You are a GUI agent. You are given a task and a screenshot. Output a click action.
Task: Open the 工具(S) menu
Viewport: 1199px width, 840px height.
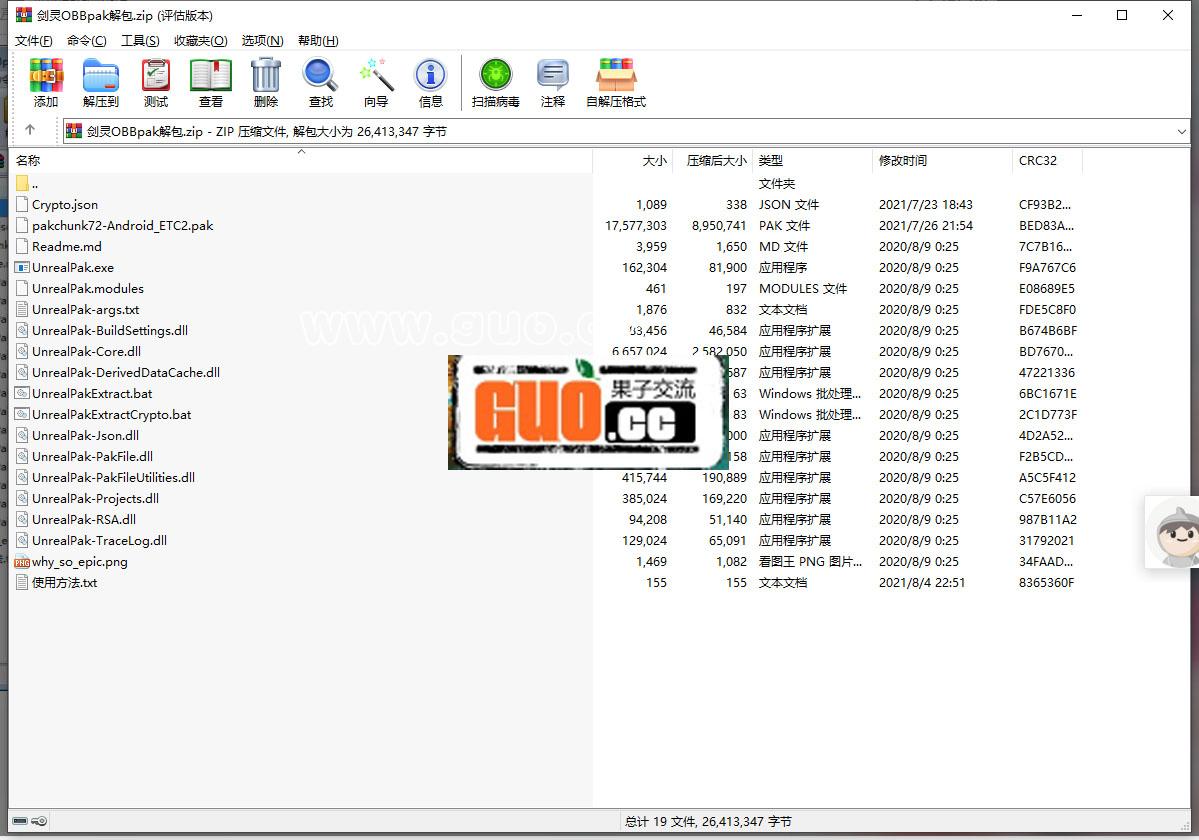pyautogui.click(x=140, y=41)
